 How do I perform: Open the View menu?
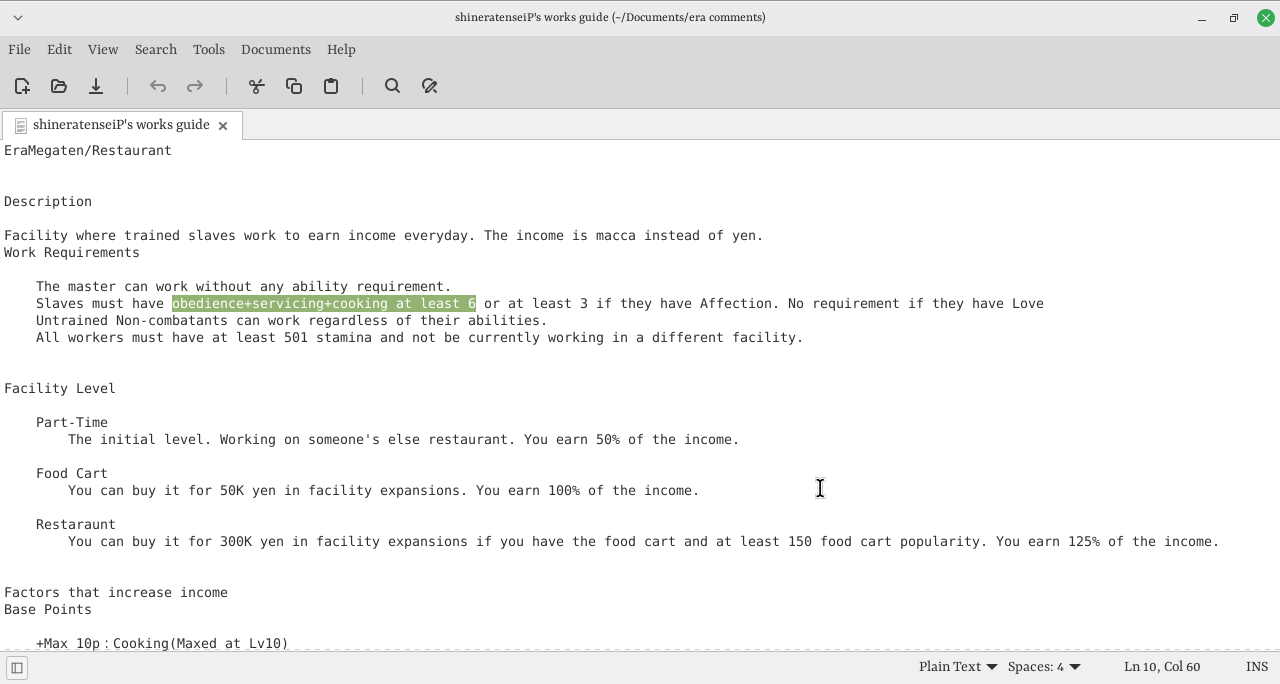coord(103,49)
